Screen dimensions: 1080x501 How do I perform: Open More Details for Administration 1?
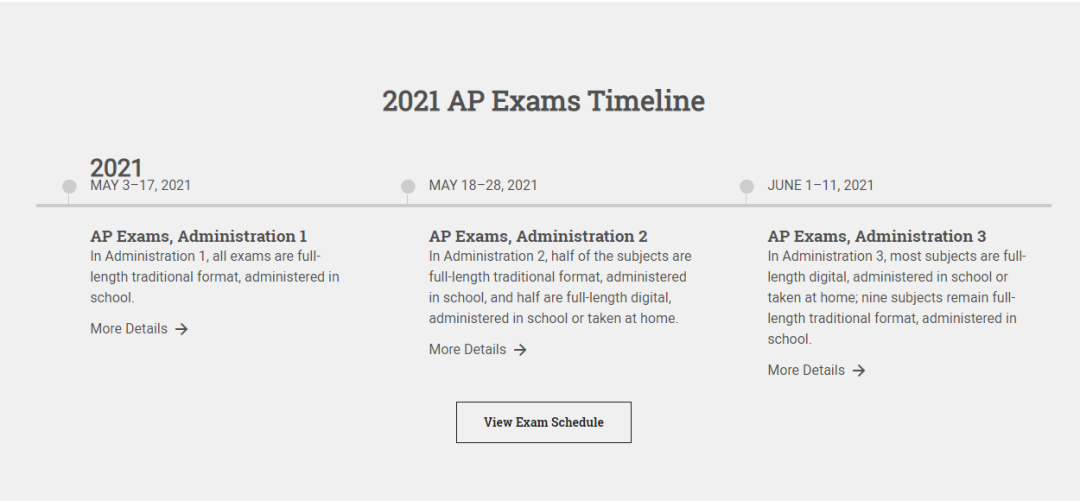point(139,329)
